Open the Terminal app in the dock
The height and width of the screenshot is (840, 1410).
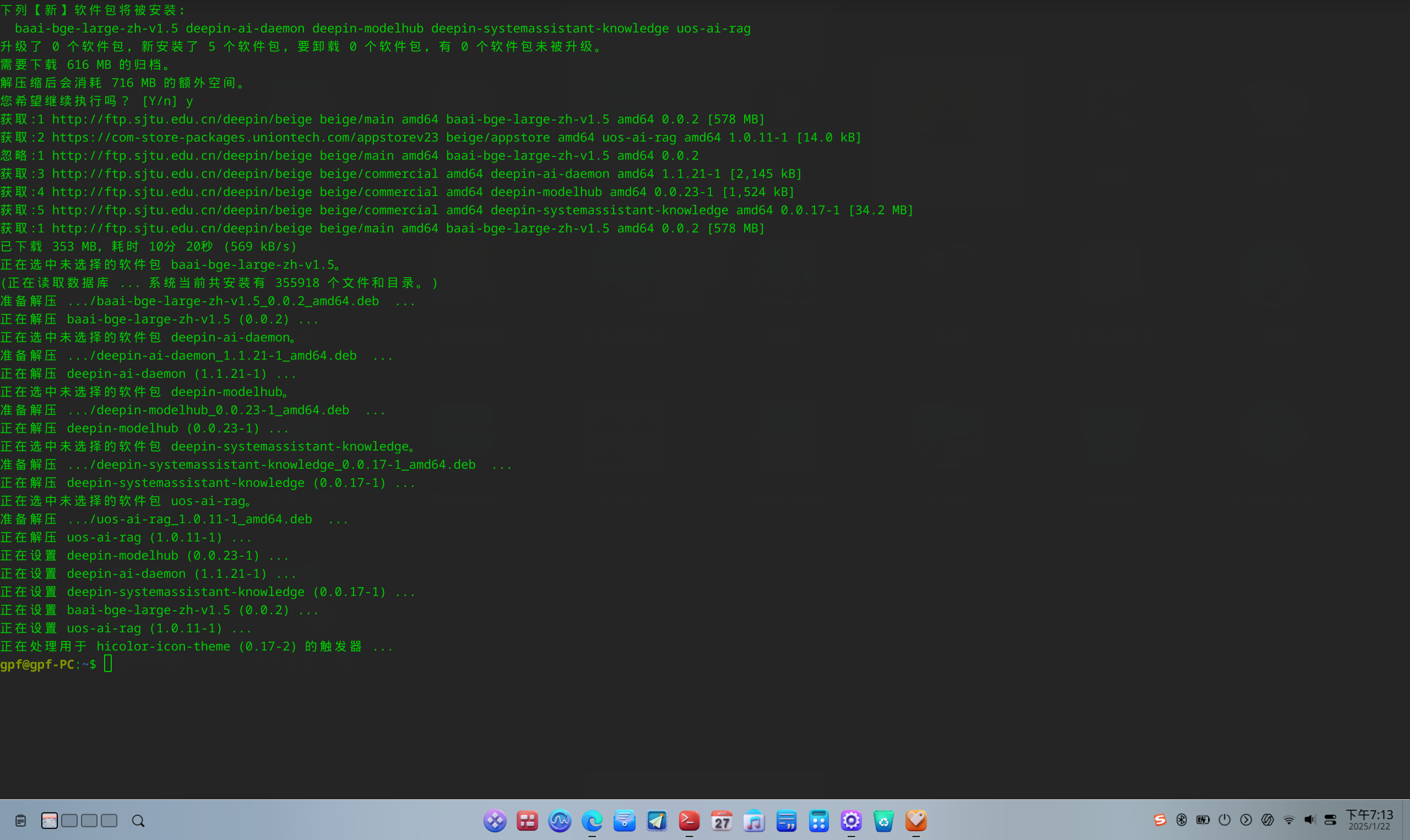click(688, 820)
